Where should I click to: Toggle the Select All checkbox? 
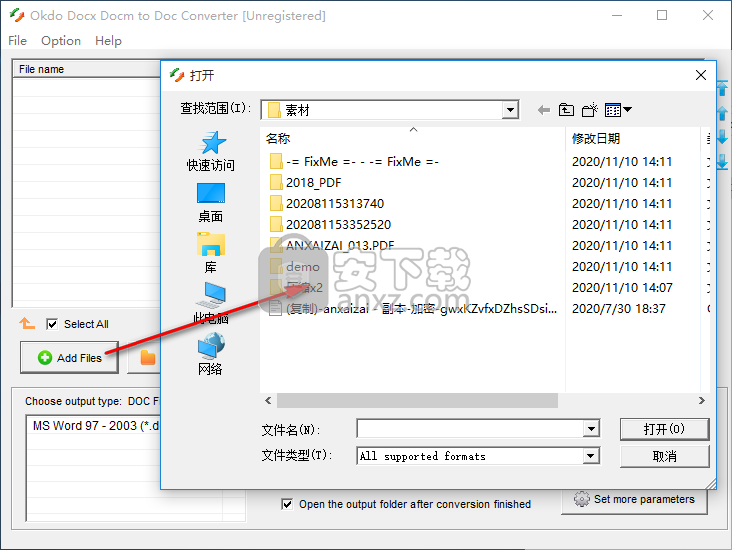[52, 324]
